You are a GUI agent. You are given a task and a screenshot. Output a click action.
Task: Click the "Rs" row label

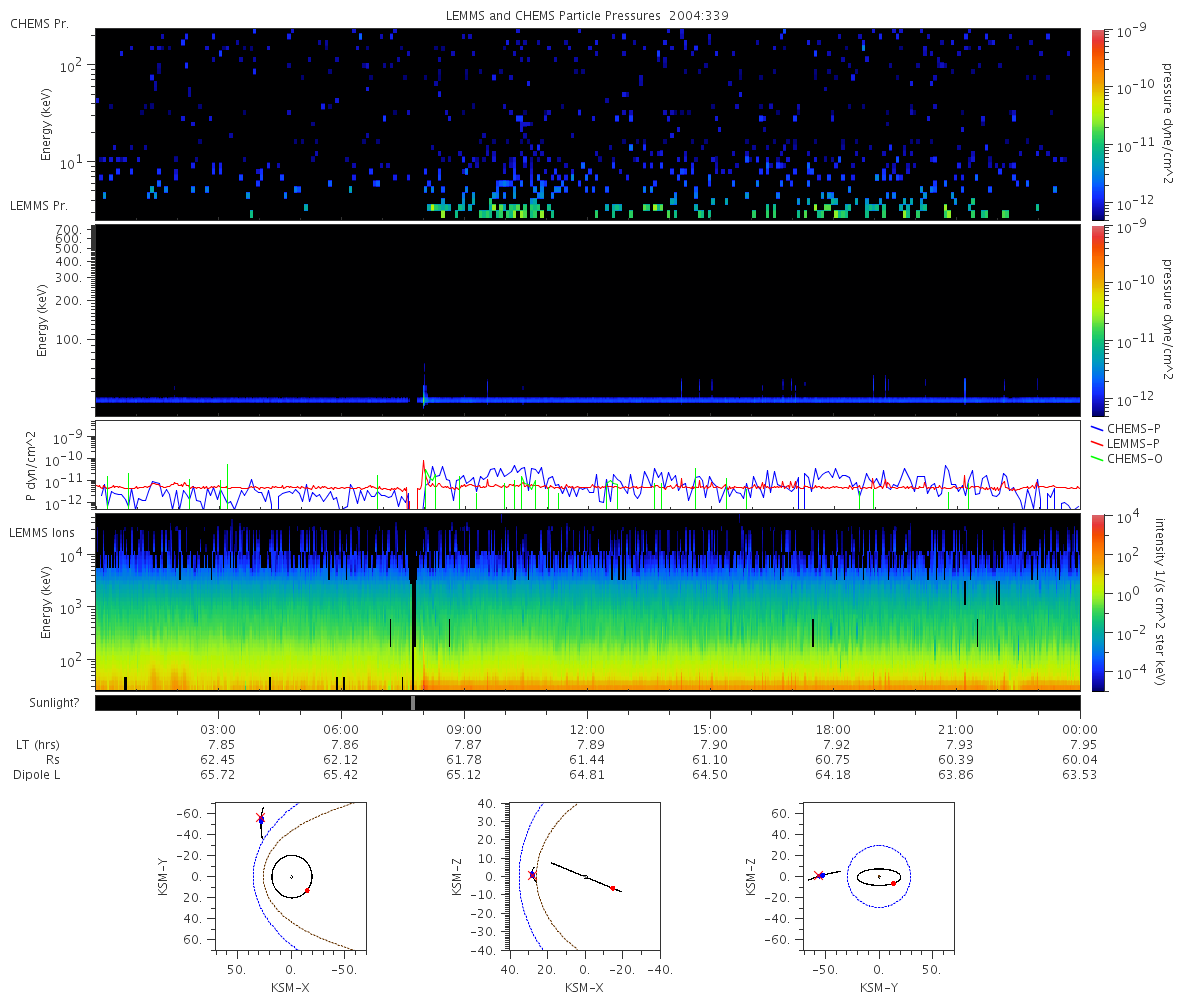coord(52,760)
